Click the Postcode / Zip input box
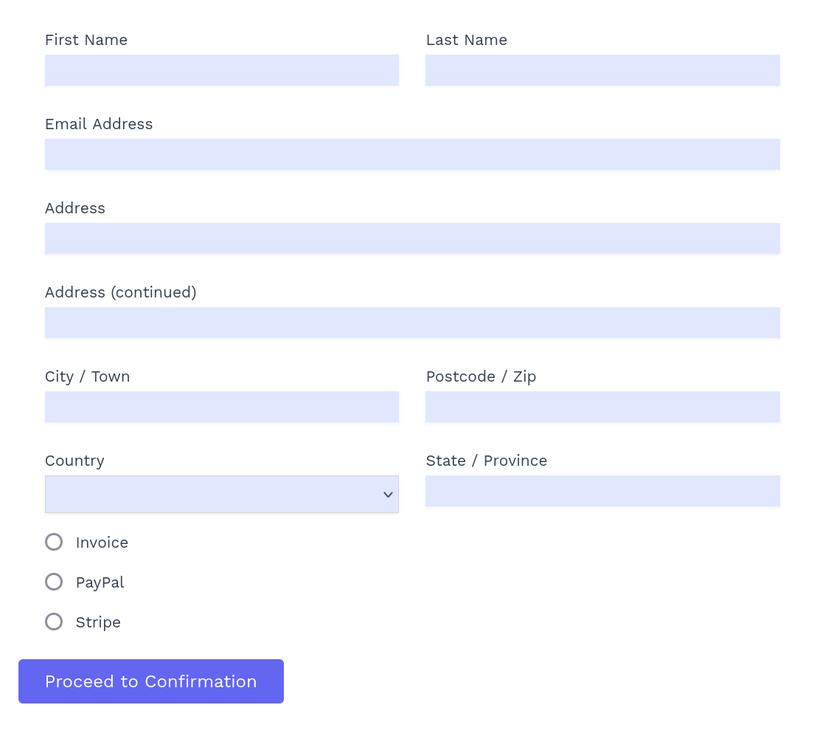 tap(602, 406)
